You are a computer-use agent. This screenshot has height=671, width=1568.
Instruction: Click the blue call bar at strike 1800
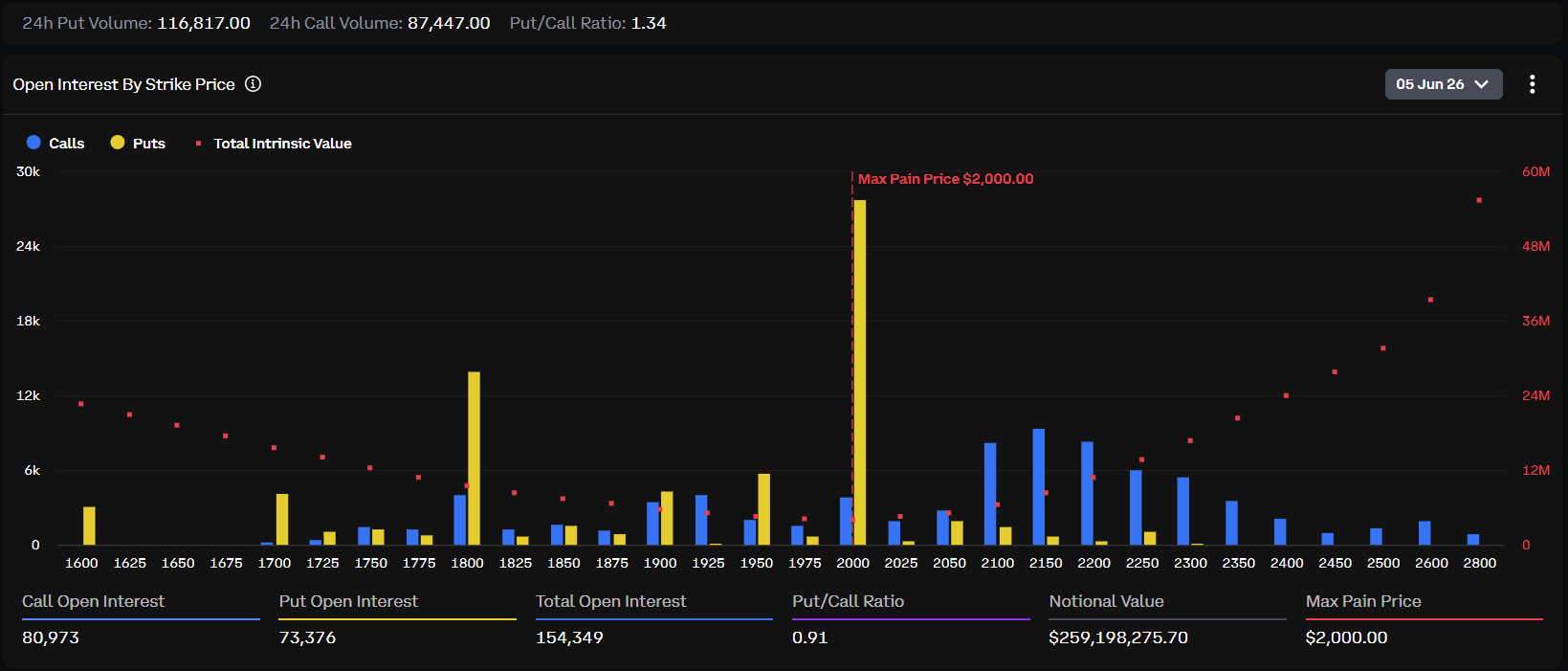coord(460,520)
